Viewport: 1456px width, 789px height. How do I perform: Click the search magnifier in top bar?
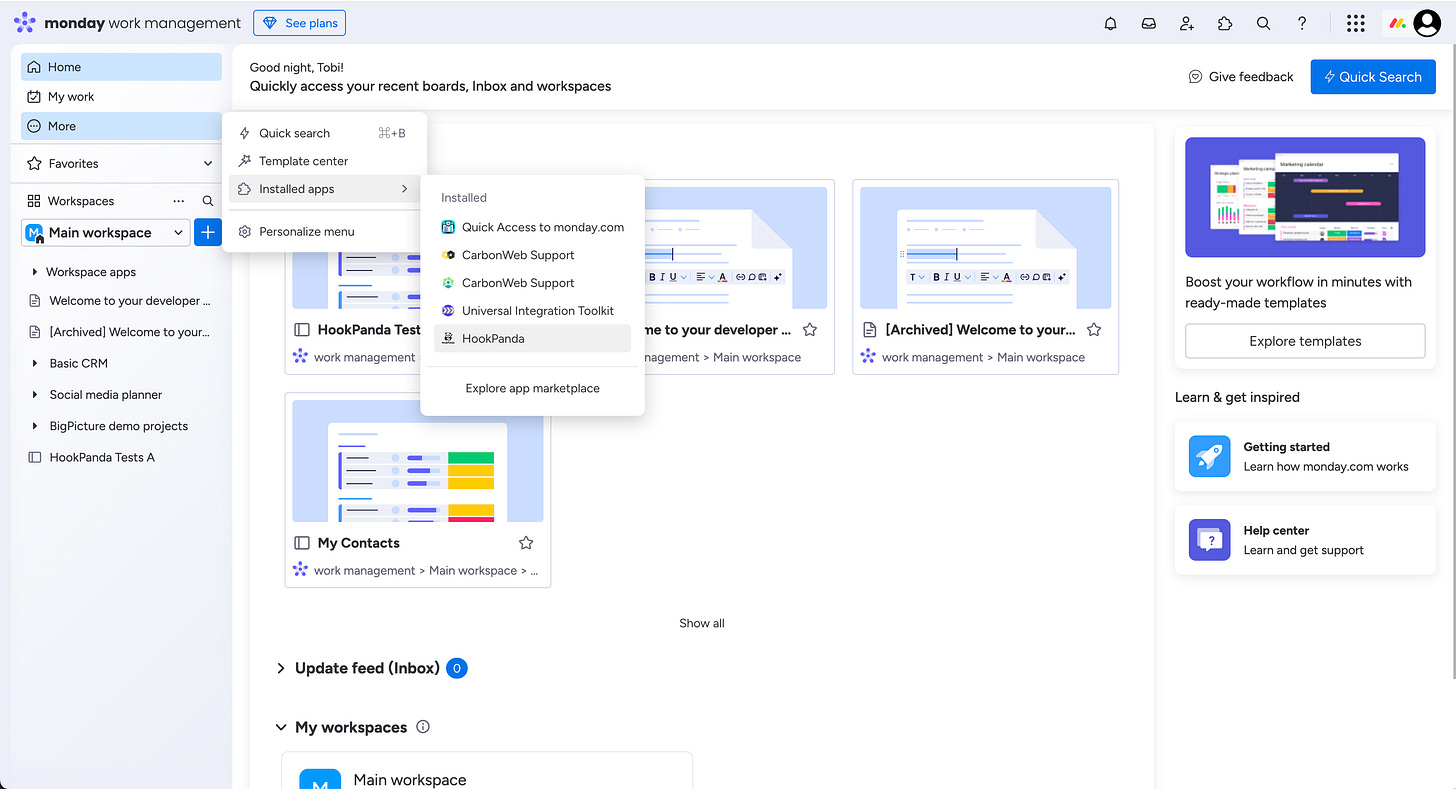(1264, 23)
